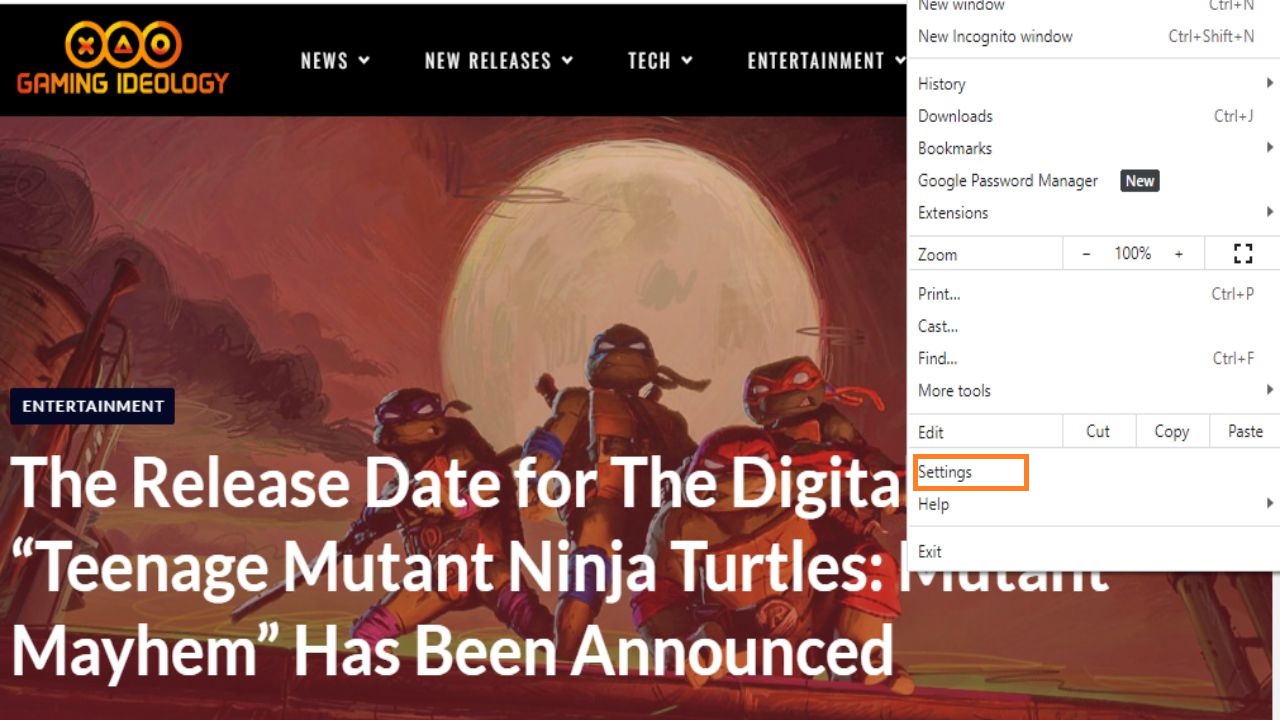Screen dimensions: 1280x720
Task: Open the History submenu
Action: point(1092,84)
